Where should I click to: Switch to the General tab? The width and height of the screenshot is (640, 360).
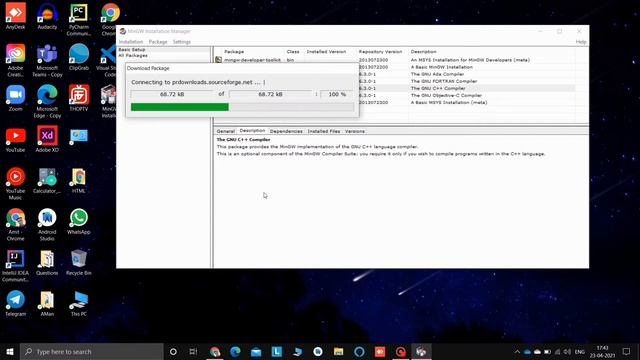coord(226,131)
